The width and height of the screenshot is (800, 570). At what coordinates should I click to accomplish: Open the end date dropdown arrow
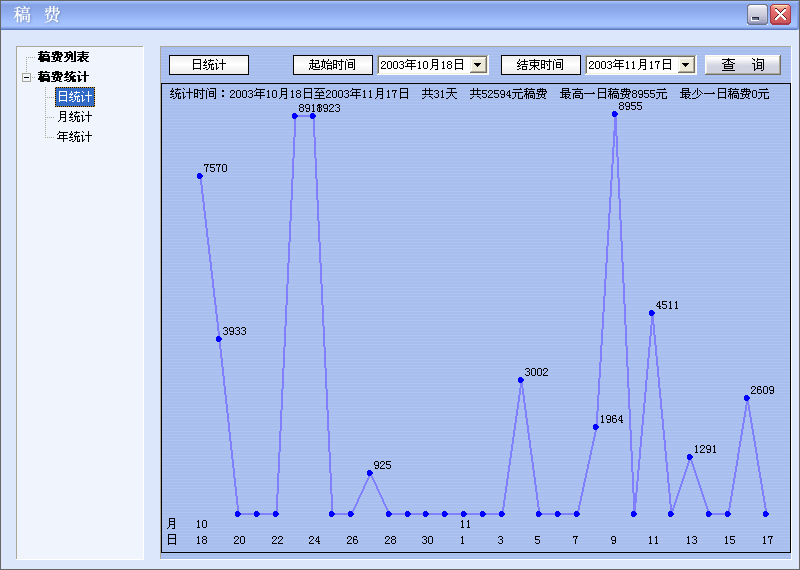(x=686, y=65)
